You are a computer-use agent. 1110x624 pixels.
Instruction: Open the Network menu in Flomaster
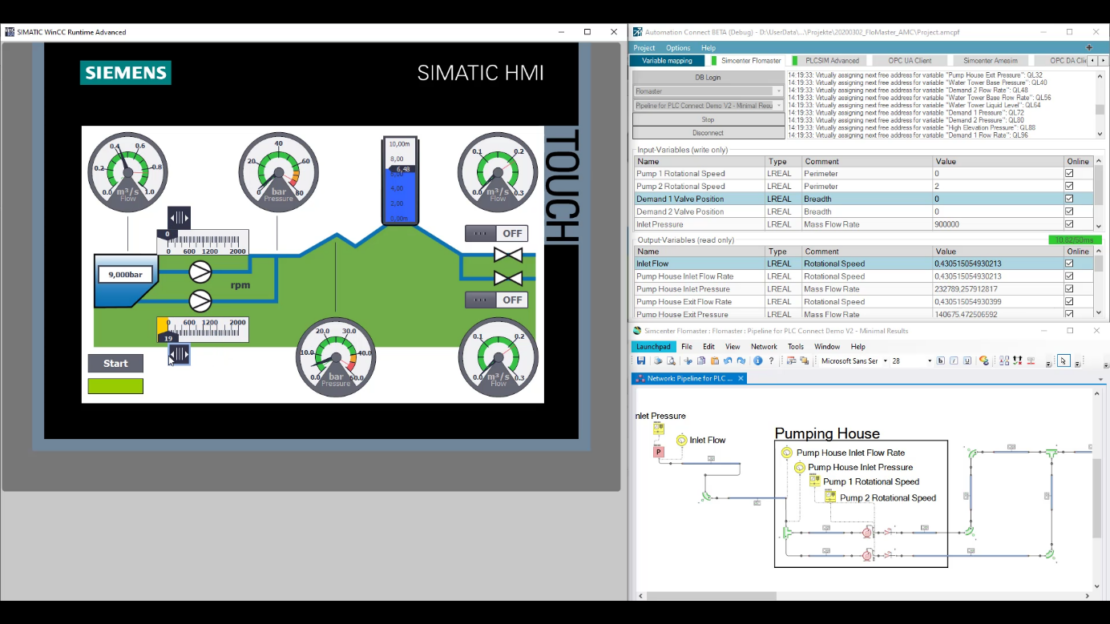(x=763, y=347)
